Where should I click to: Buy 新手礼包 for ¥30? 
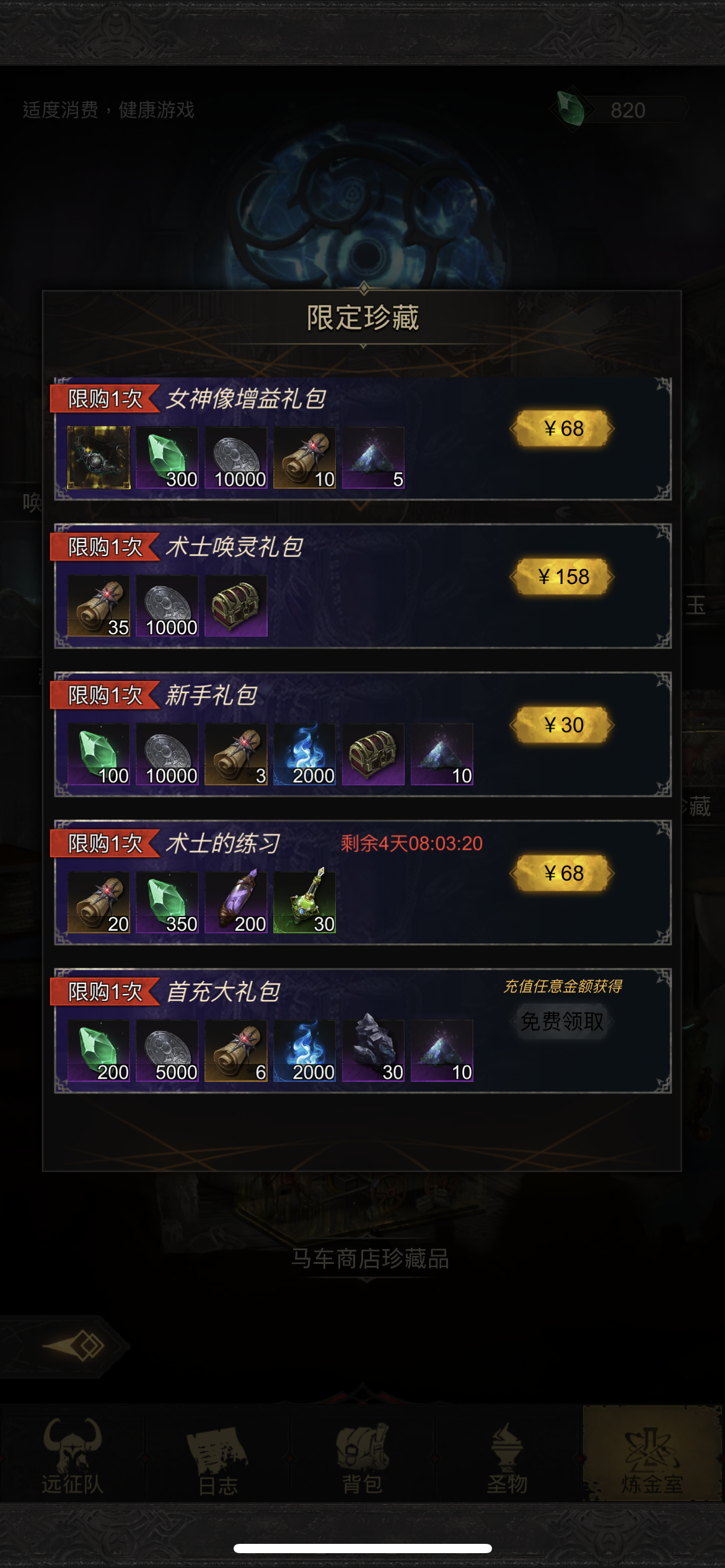pyautogui.click(x=563, y=725)
